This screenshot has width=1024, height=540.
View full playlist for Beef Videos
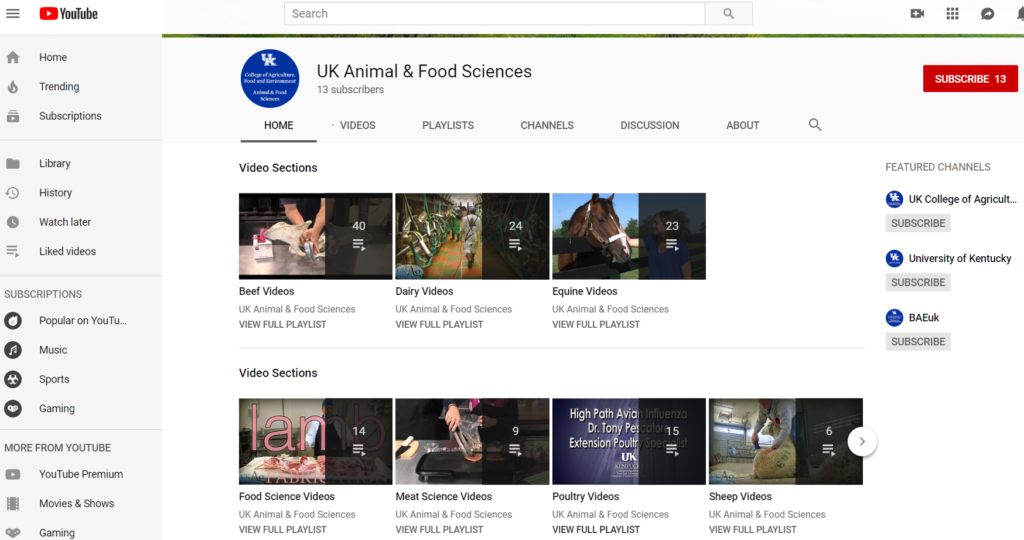[x=282, y=325]
